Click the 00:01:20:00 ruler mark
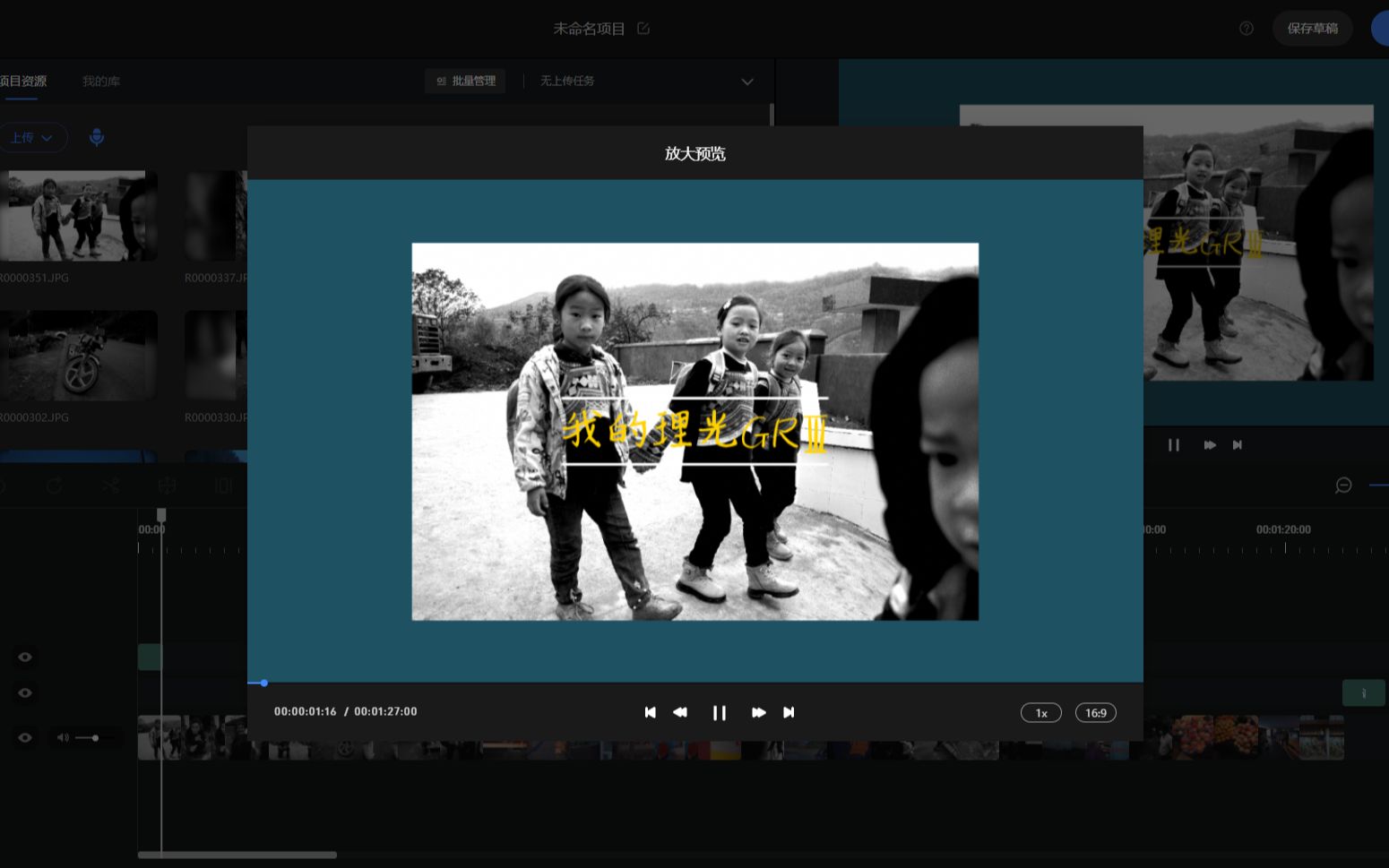The width and height of the screenshot is (1389, 868). (1283, 529)
